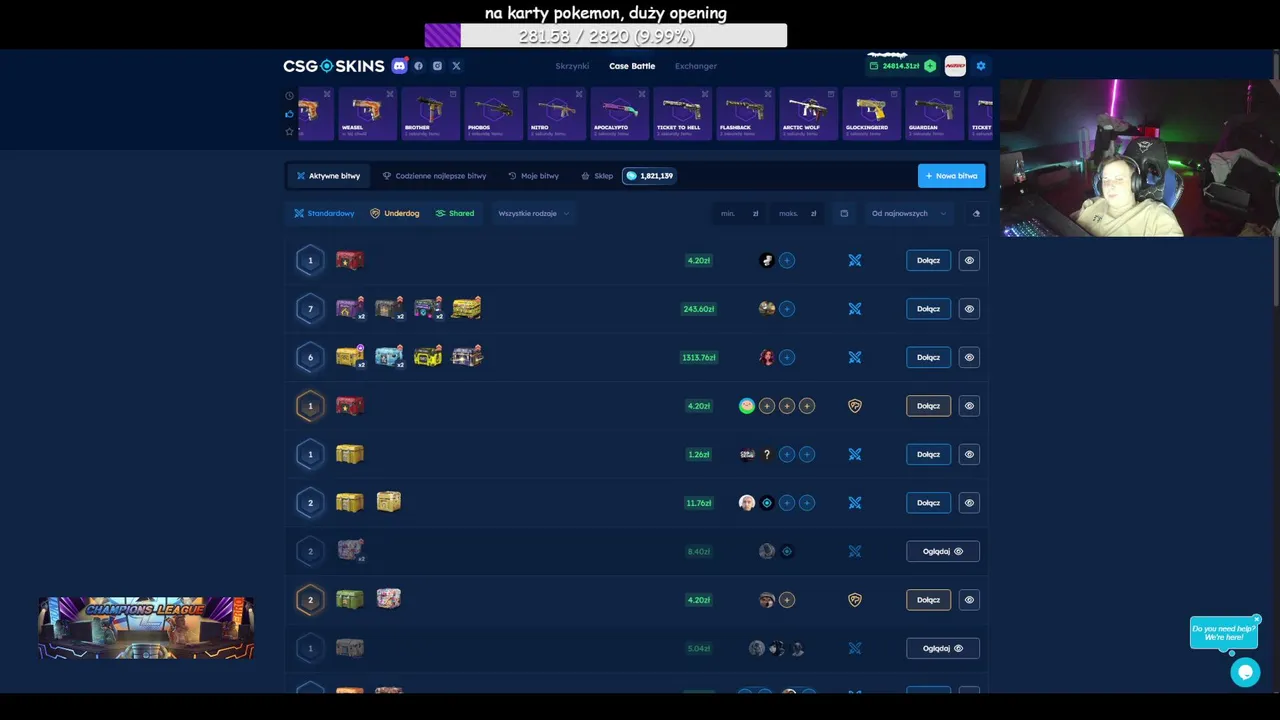This screenshot has width=1280, height=720.
Task: Show recent drops clock icon
Action: 290,96
